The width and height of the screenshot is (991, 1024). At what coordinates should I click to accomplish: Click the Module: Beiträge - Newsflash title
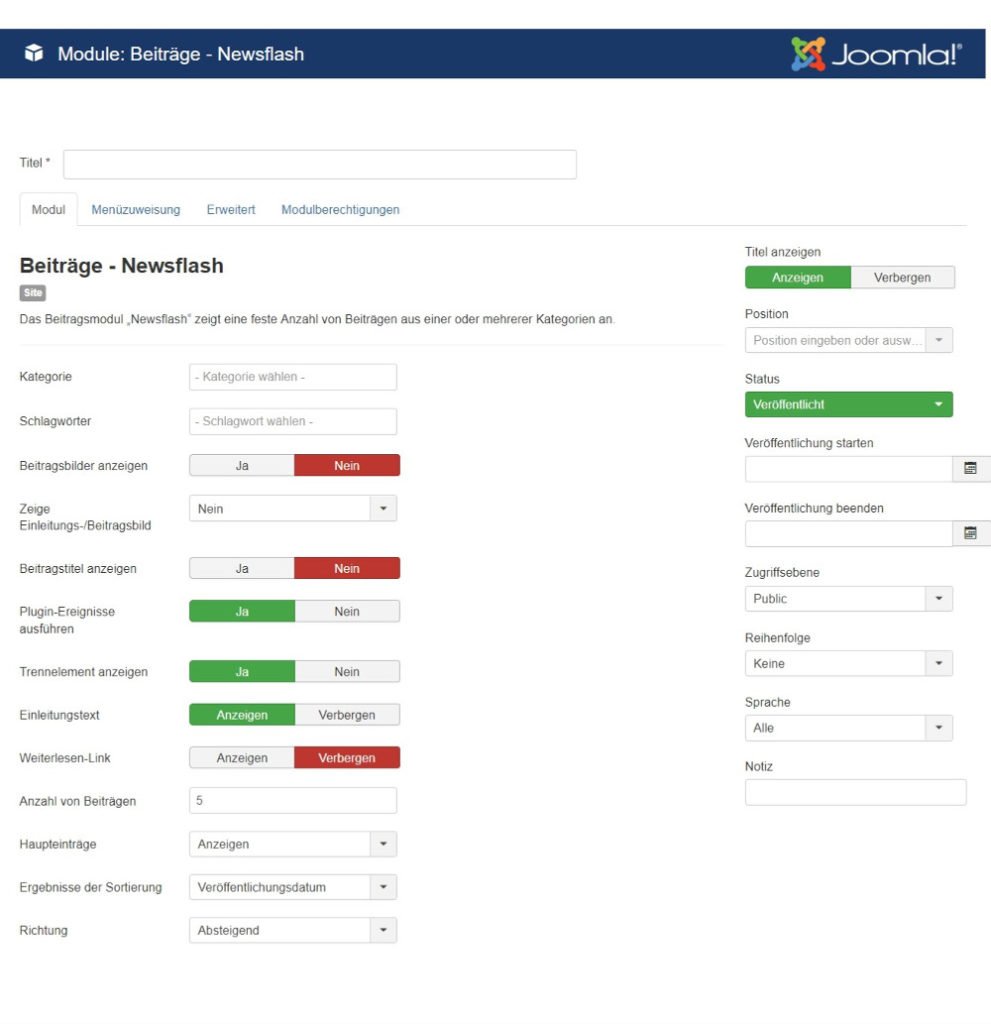tap(180, 54)
